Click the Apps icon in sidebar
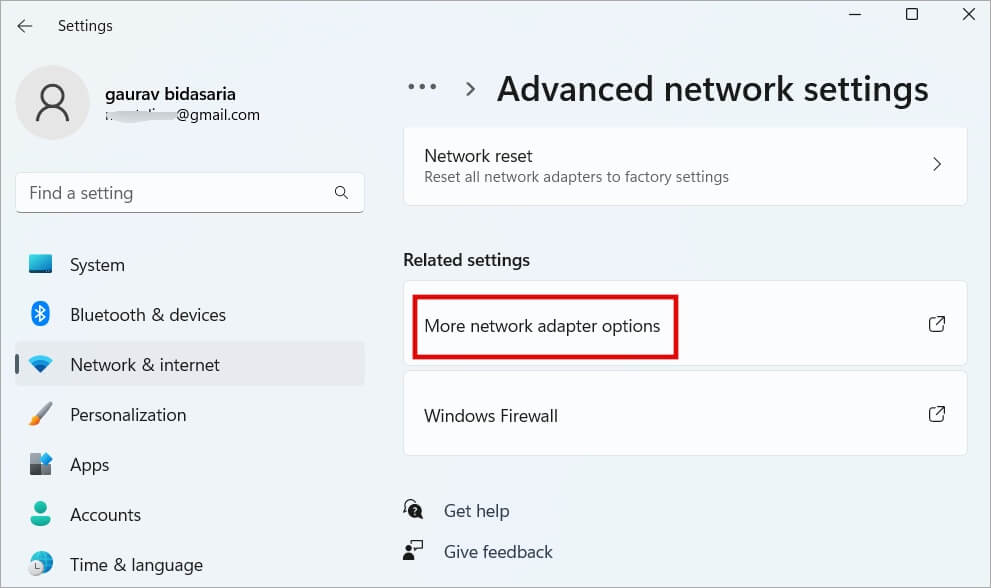The image size is (991, 588). pos(40,464)
